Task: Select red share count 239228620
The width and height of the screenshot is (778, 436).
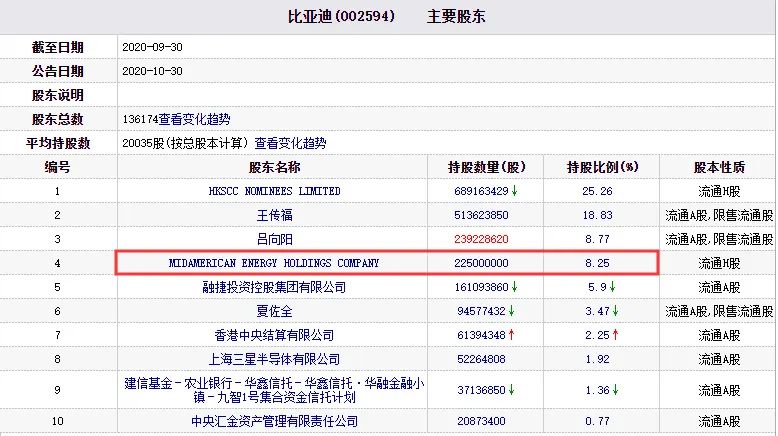Action: tap(481, 239)
